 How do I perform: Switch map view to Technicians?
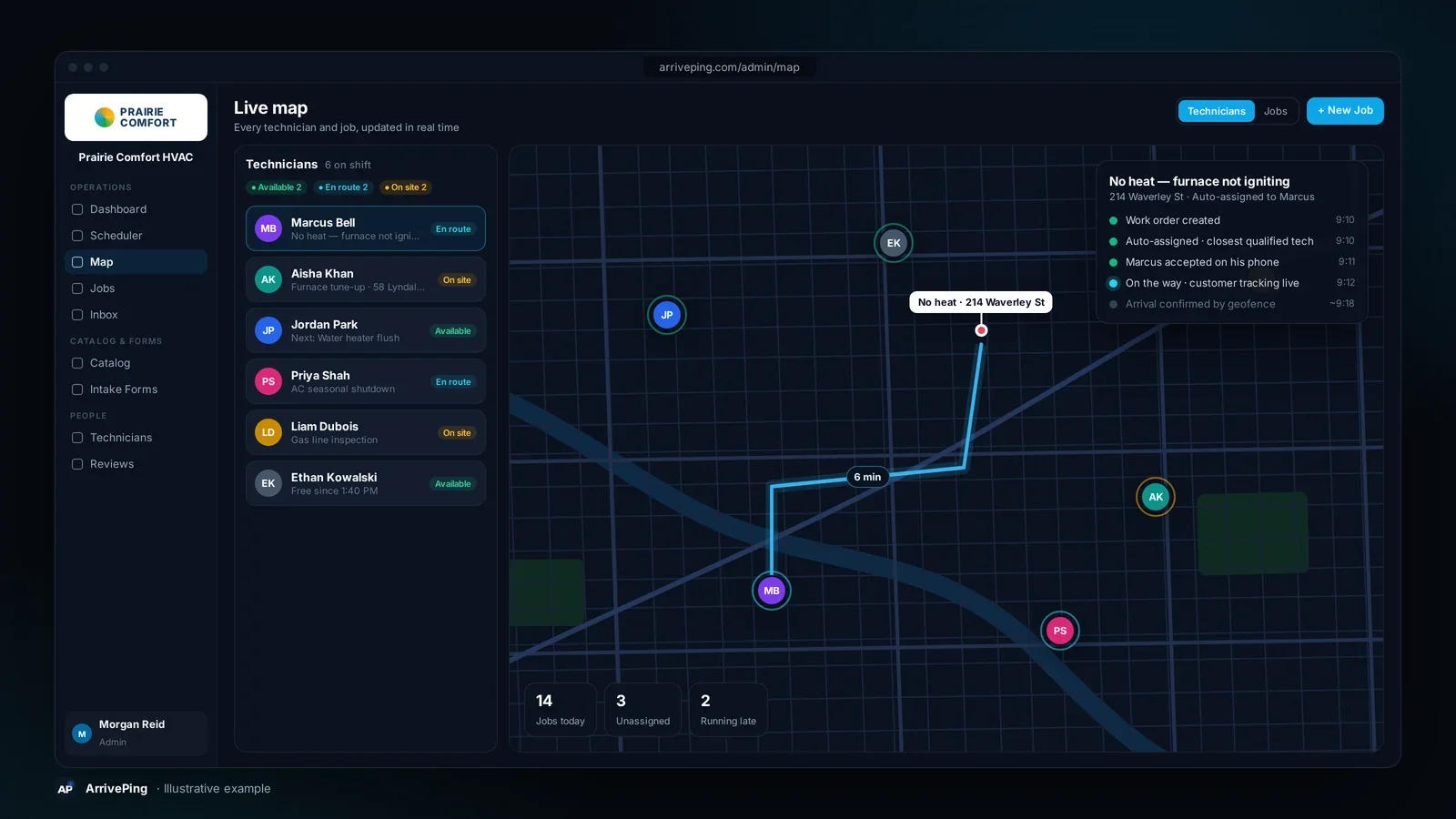1217,111
